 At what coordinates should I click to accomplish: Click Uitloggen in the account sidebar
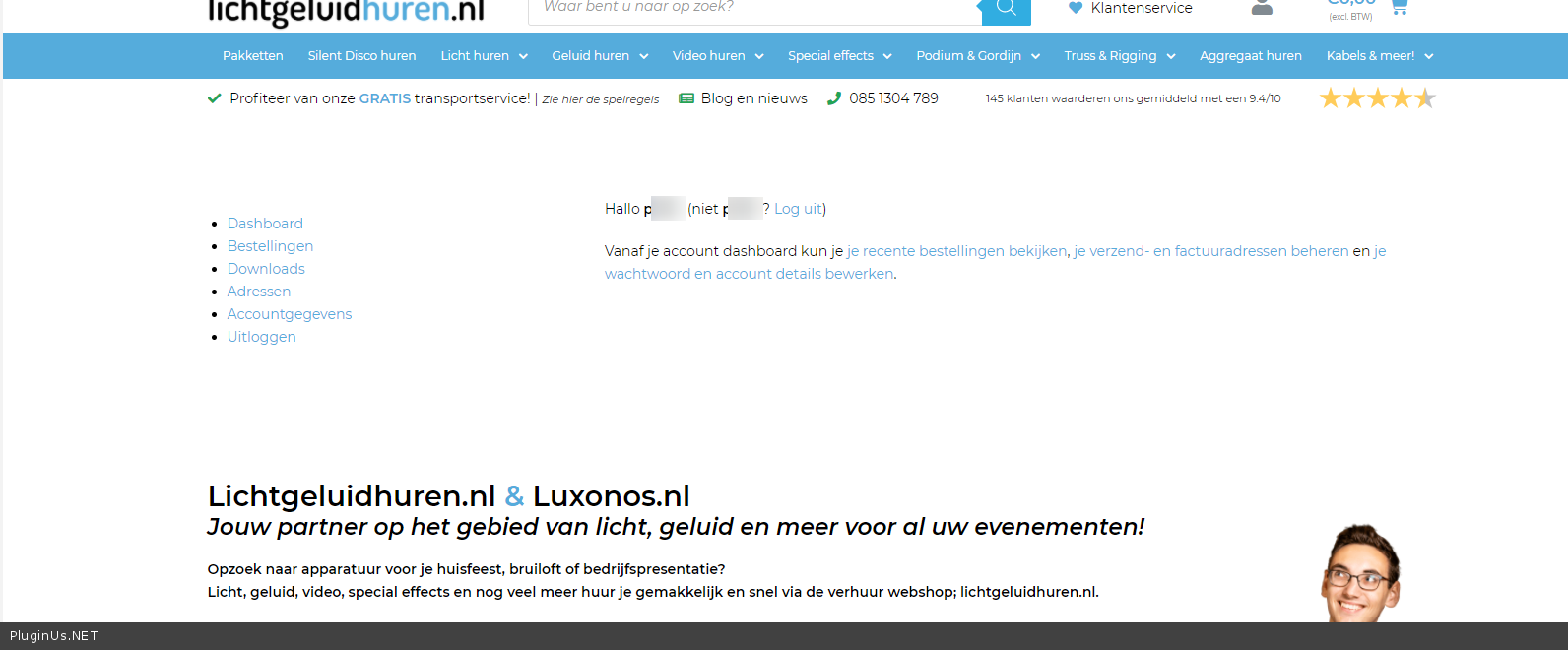261,337
